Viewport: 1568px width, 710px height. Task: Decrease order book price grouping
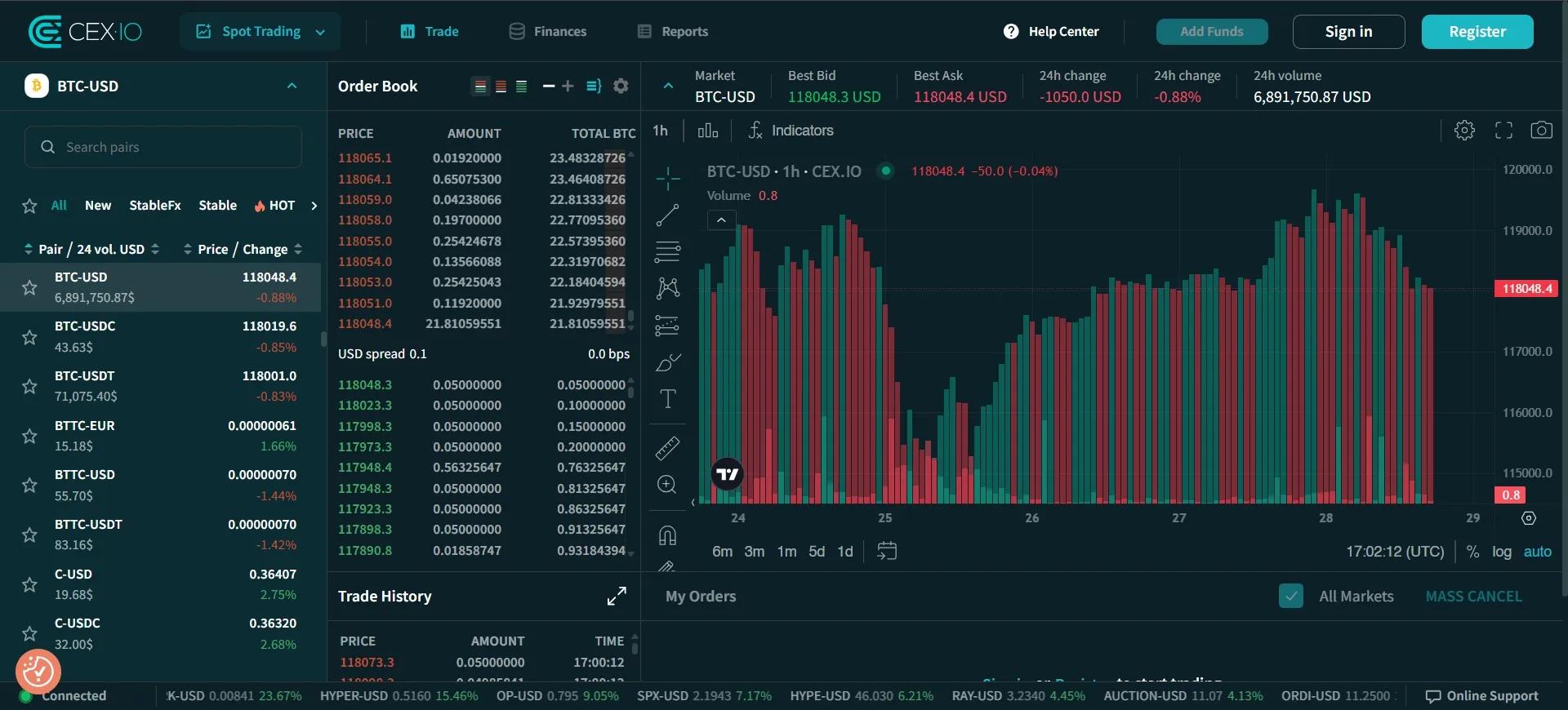point(549,86)
